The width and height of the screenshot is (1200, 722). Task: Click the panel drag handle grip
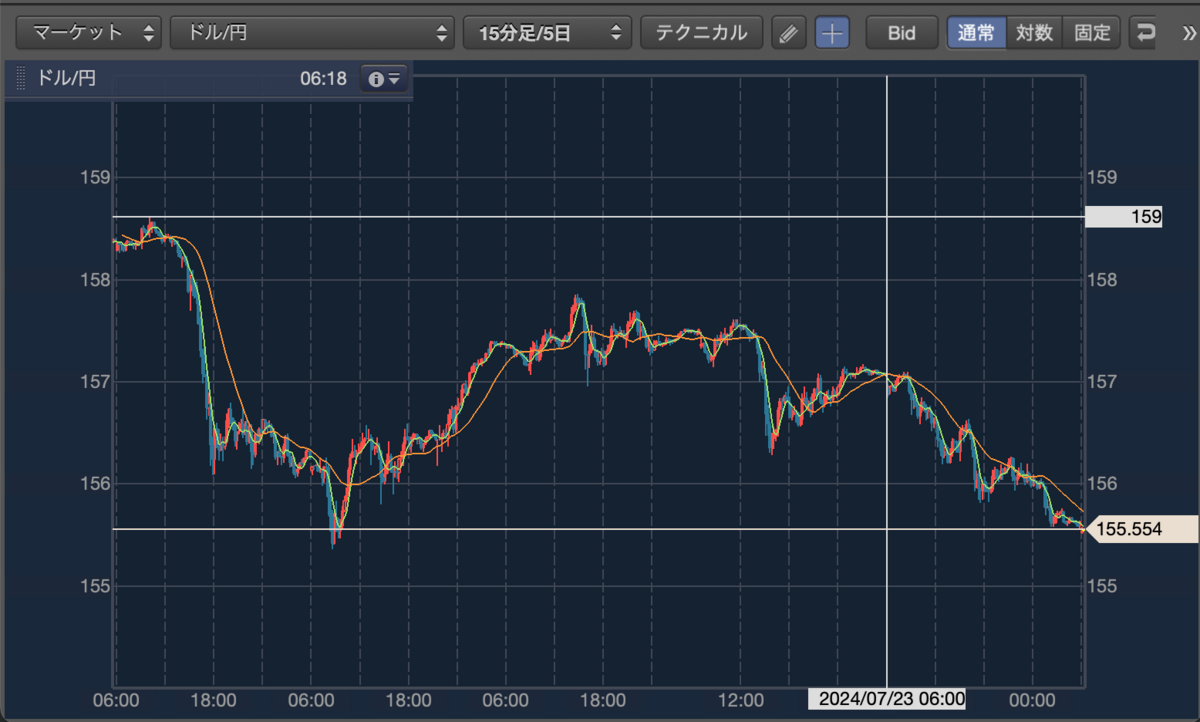(x=20, y=79)
